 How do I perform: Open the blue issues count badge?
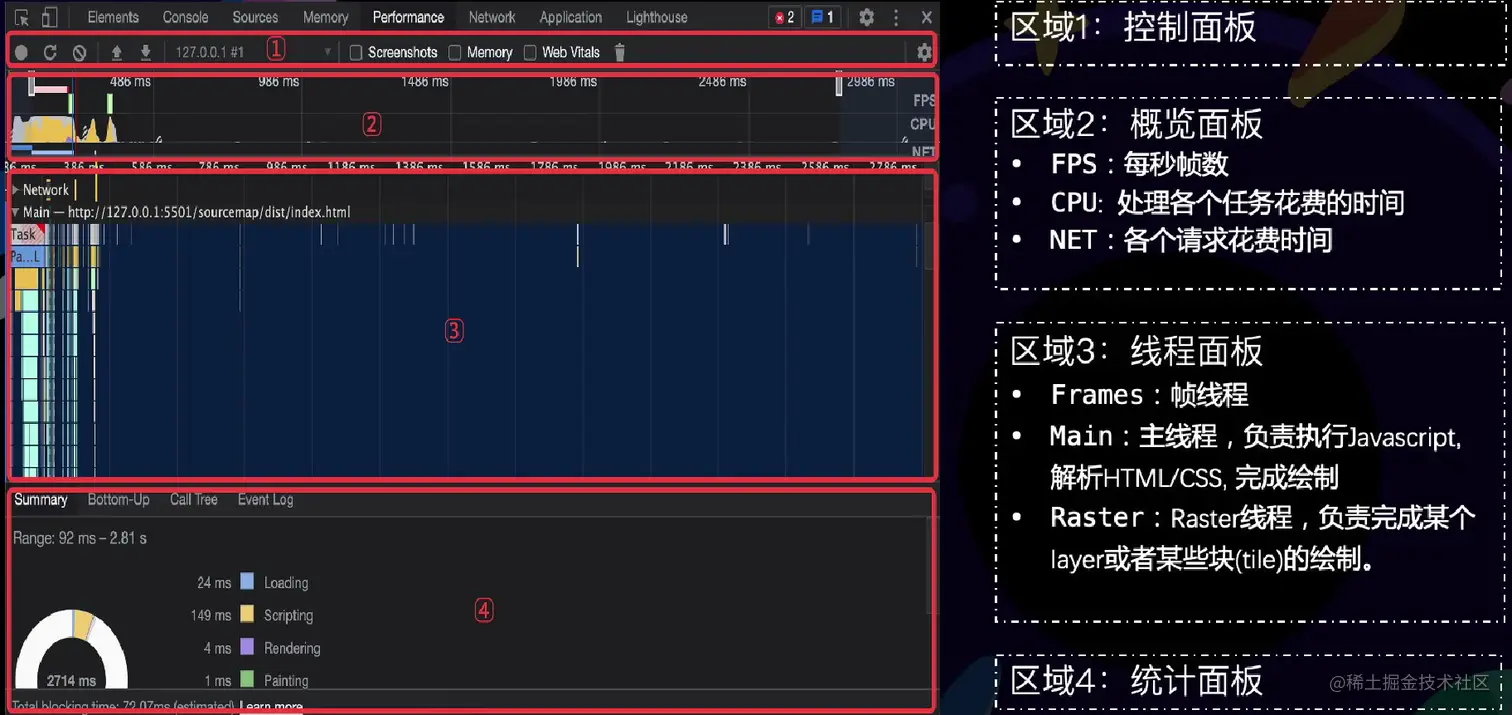824,17
